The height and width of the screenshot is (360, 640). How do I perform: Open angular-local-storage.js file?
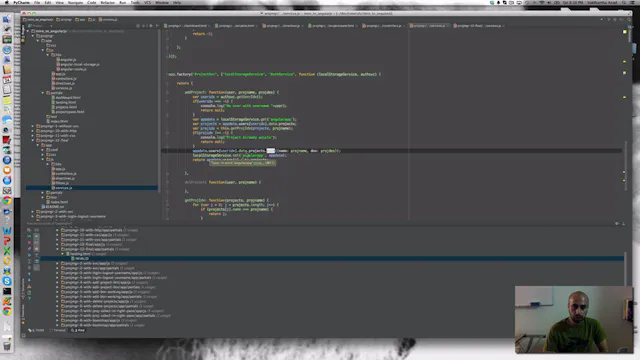click(x=78, y=64)
